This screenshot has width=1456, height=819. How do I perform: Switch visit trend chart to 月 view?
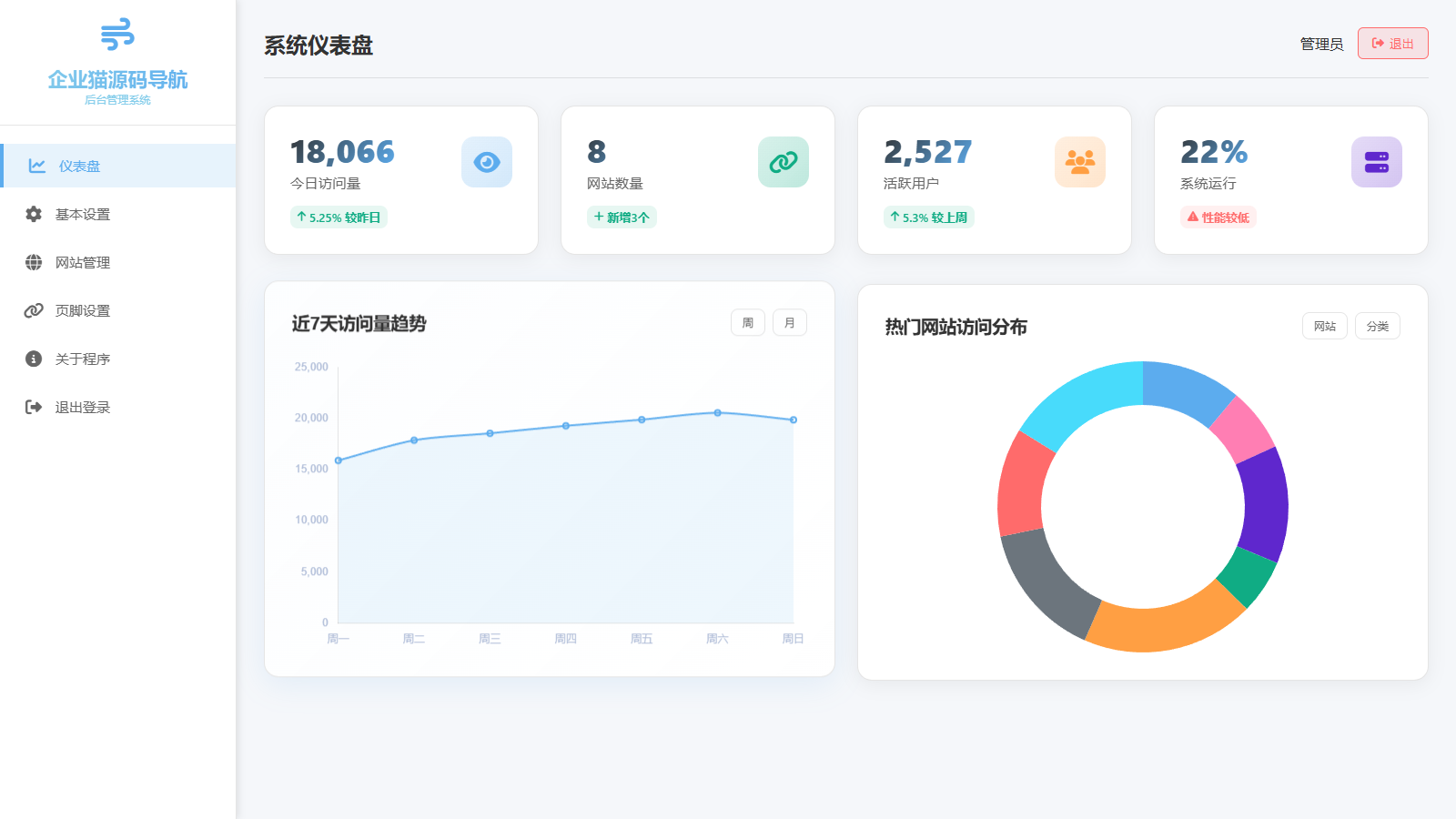click(x=790, y=323)
